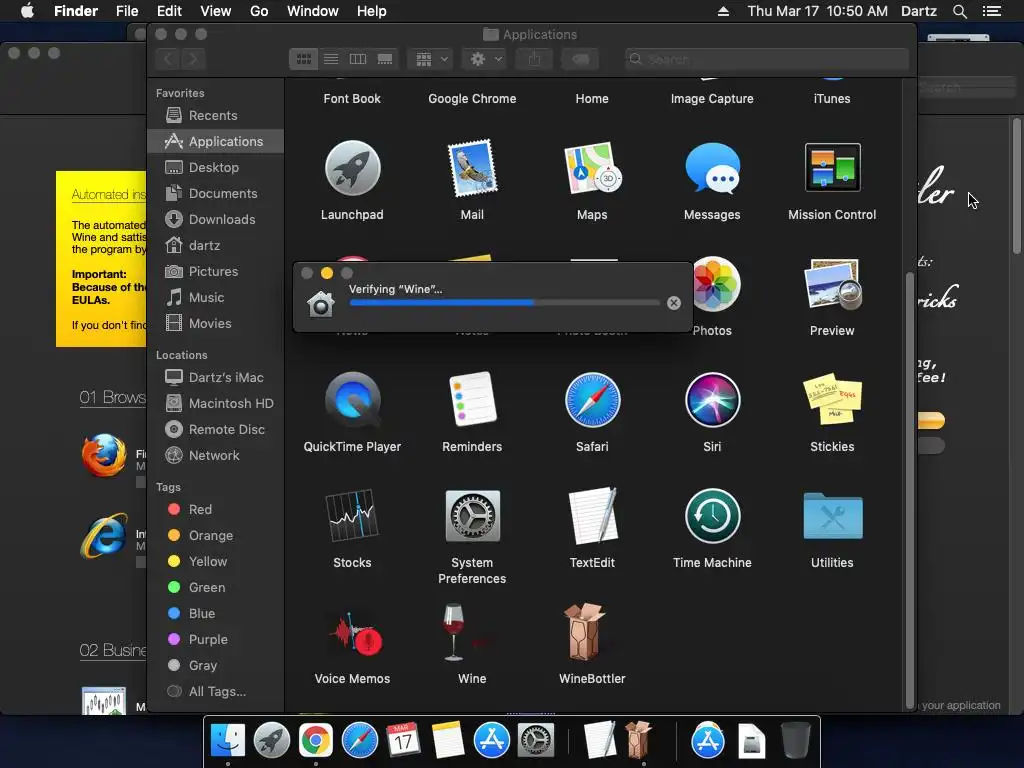
Task: Click the Verifying Wine progress bar
Action: point(504,303)
